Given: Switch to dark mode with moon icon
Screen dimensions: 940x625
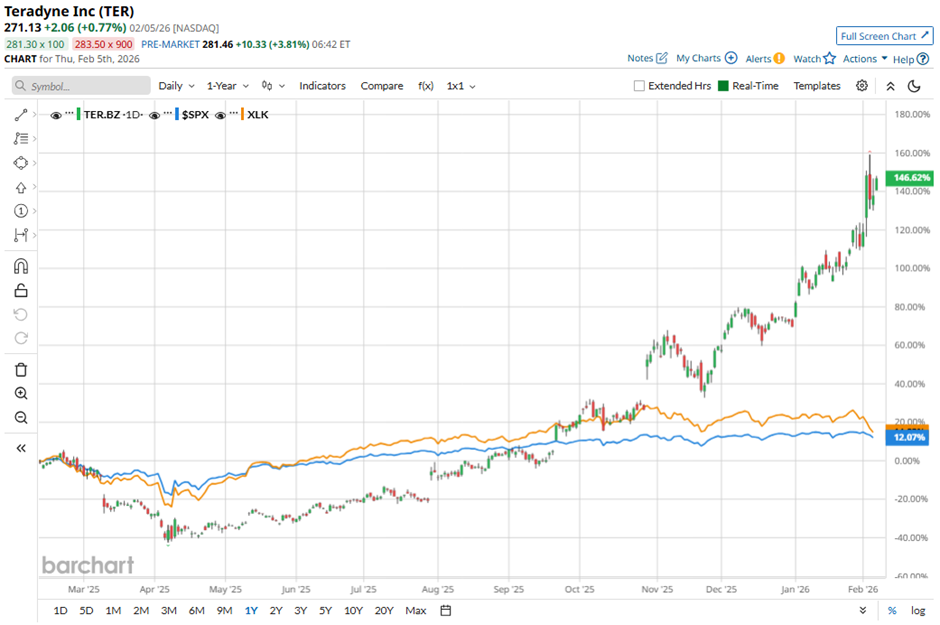Looking at the screenshot, I should tap(913, 86).
